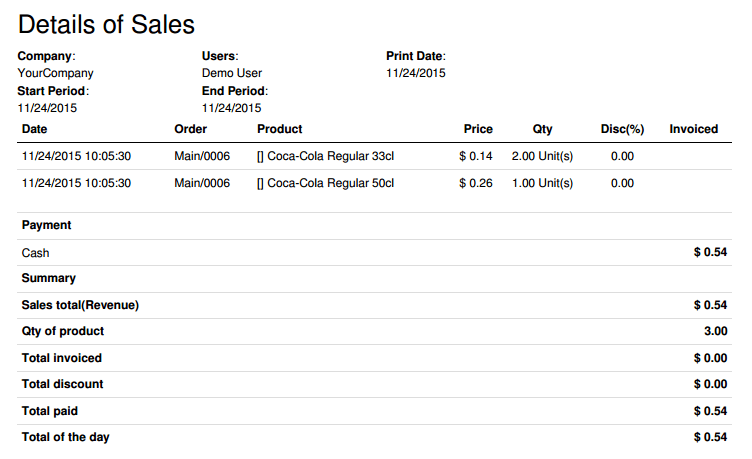Click the Qty of product value 3.00
752x459 pixels.
(x=715, y=331)
